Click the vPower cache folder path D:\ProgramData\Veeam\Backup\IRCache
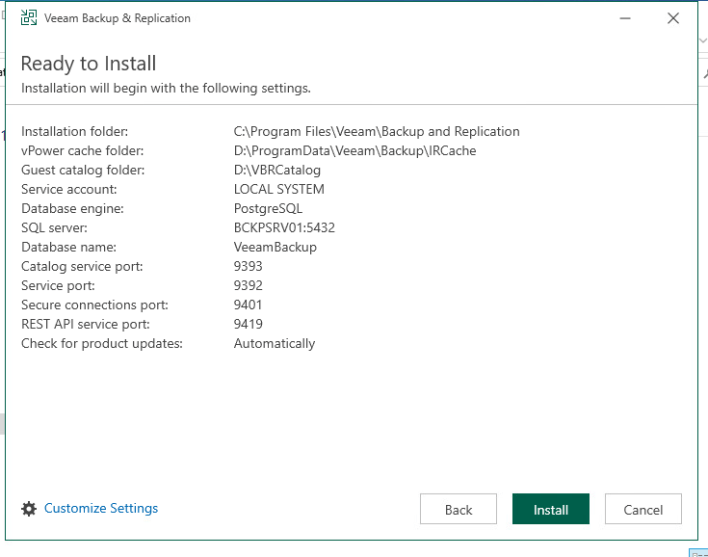 click(355, 151)
